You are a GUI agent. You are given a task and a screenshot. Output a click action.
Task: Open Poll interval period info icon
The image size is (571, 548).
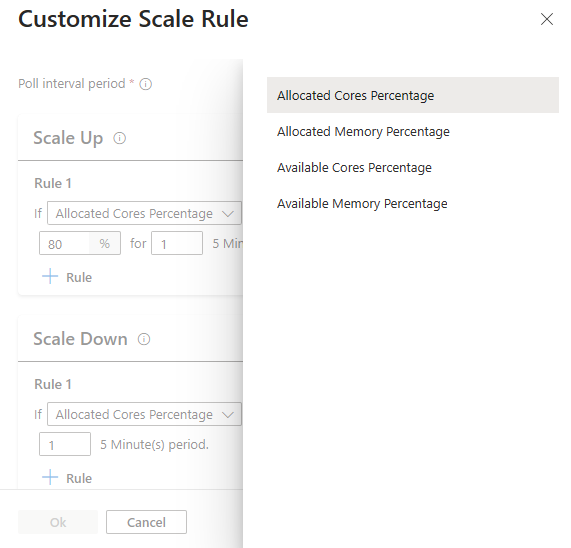point(146,84)
